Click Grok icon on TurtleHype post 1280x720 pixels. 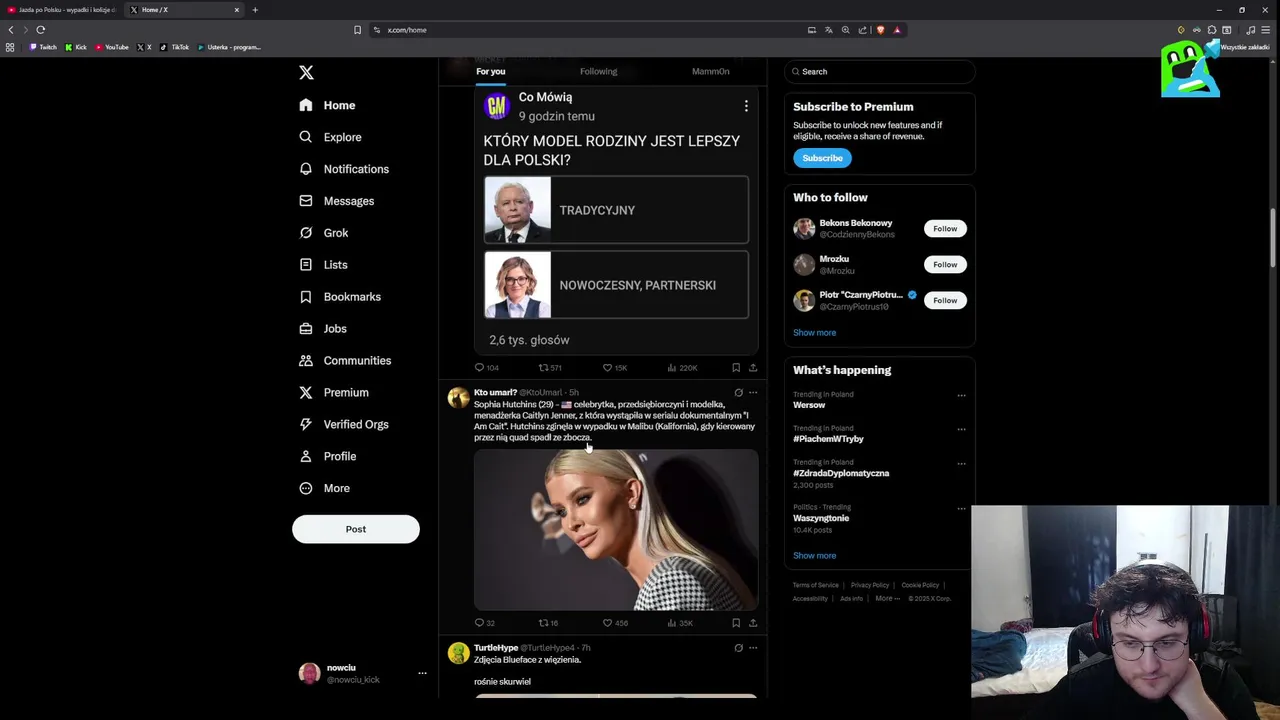[738, 648]
